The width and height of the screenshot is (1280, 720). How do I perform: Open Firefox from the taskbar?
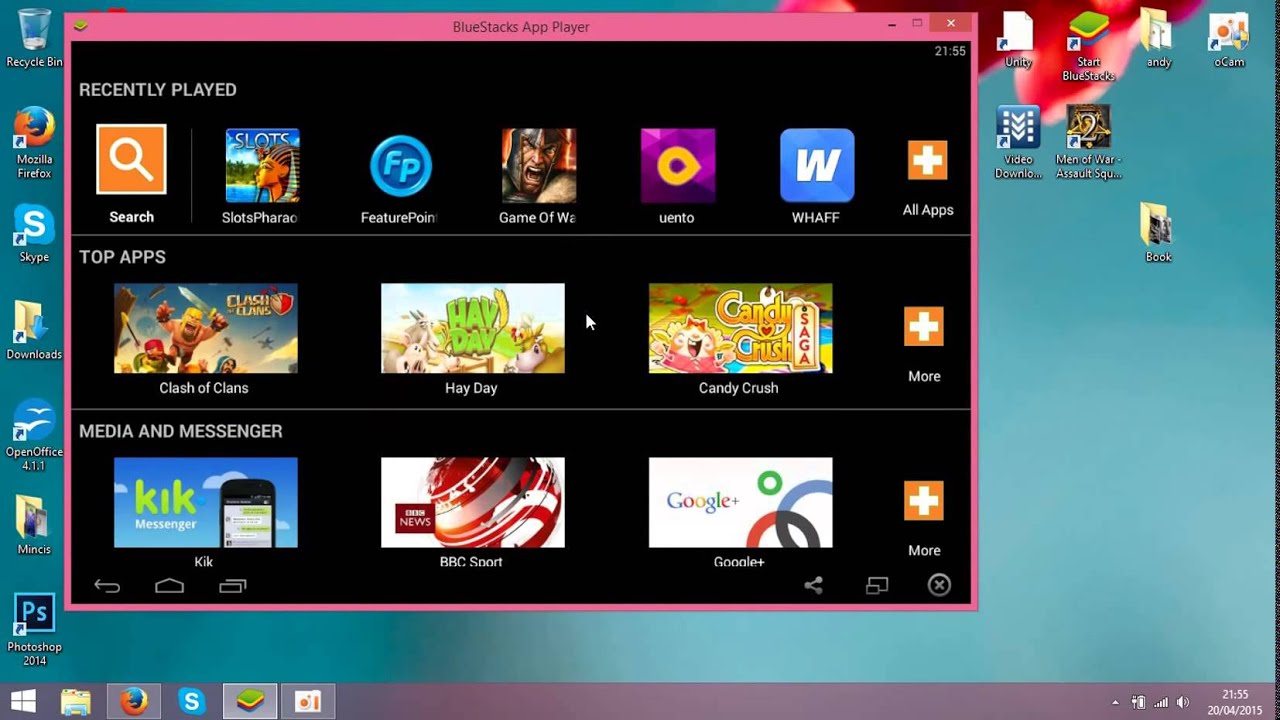pos(133,702)
